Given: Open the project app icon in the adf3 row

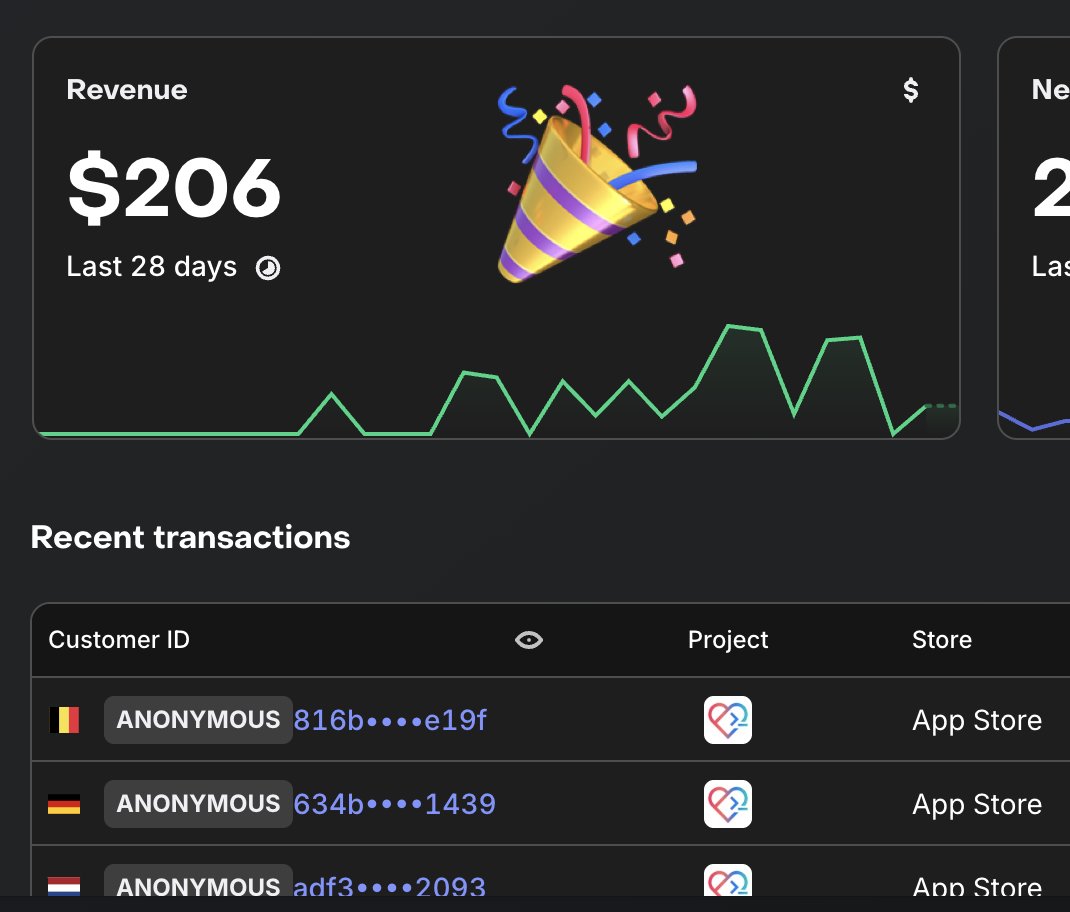Looking at the screenshot, I should pos(727,880).
